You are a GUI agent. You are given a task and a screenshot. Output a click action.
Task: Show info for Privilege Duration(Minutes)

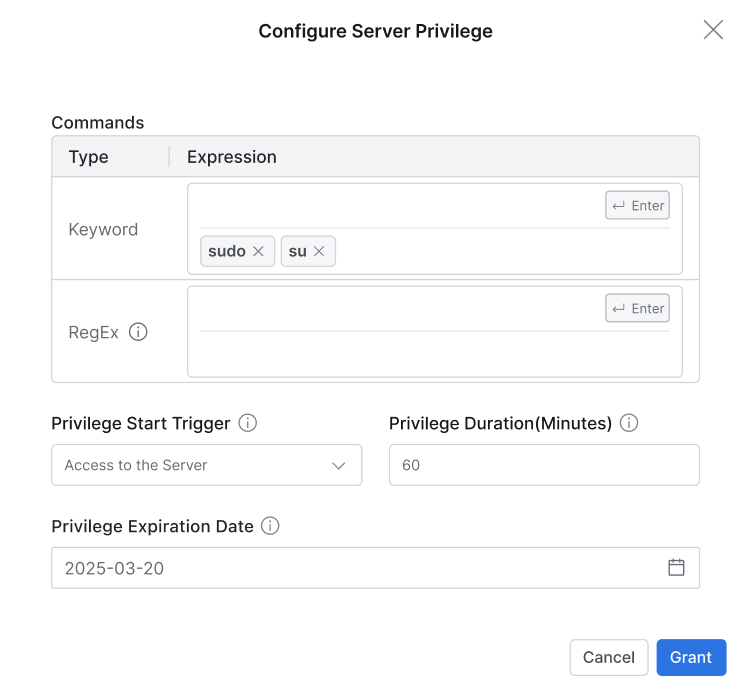[x=629, y=423]
